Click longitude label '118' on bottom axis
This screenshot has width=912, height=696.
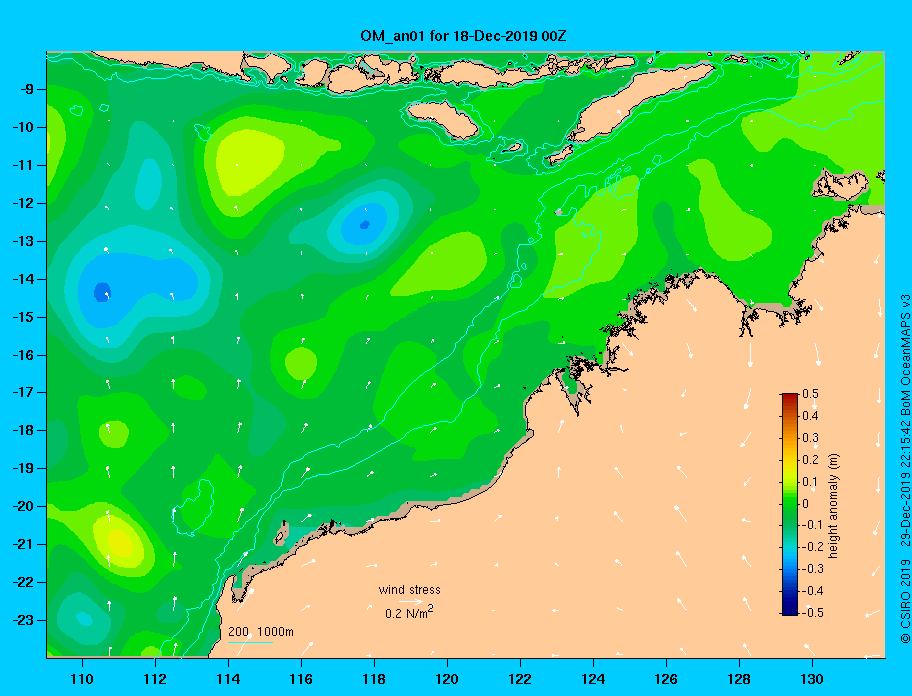[374, 679]
